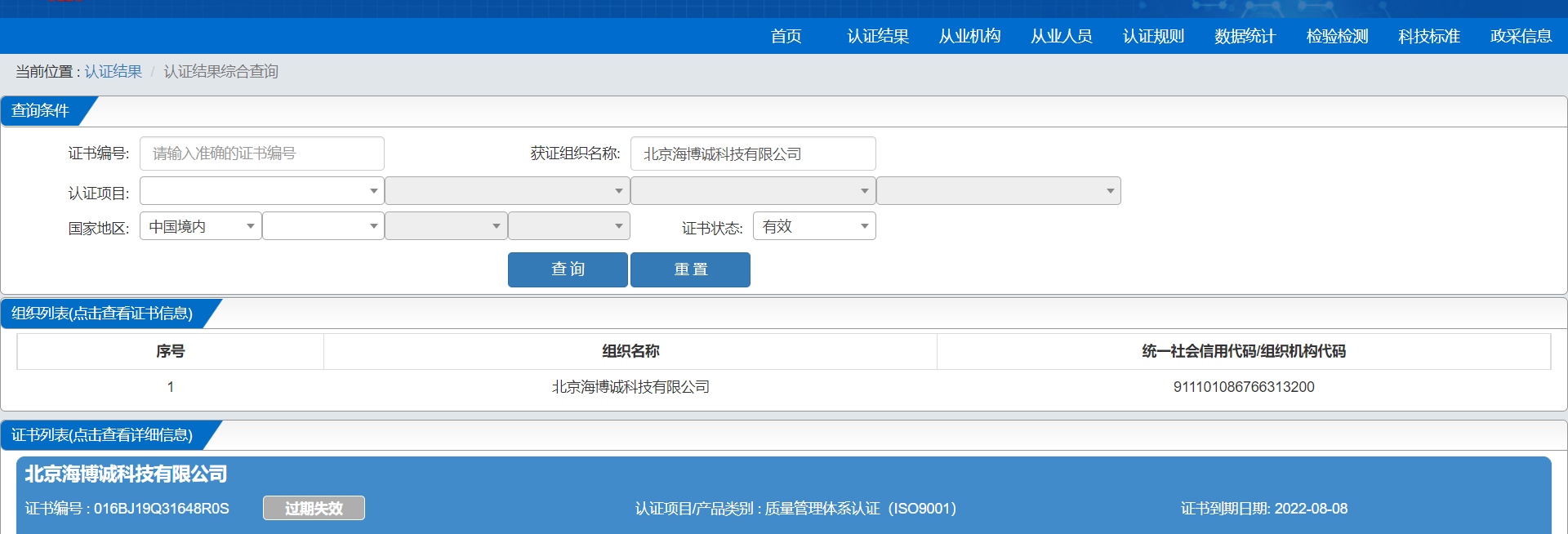Image resolution: width=1568 pixels, height=534 pixels.
Task: Click the 查询 search button
Action: [x=568, y=269]
